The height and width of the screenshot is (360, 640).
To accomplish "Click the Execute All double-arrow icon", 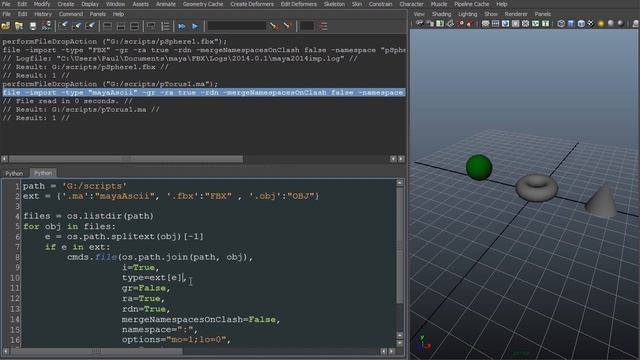I will (182, 26).
